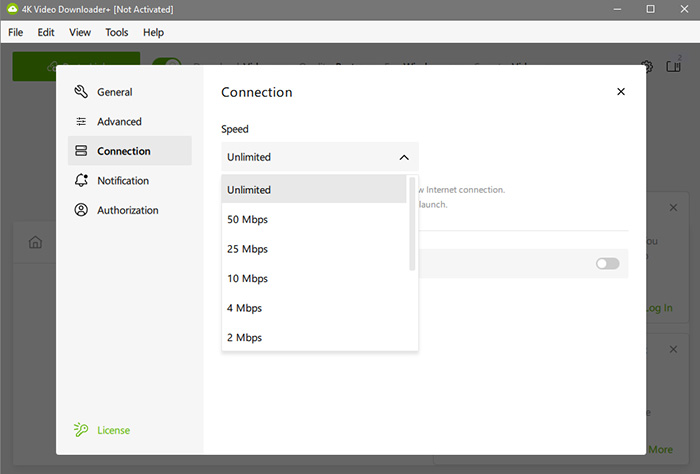Choose Unlimited from the speed list

(314, 190)
